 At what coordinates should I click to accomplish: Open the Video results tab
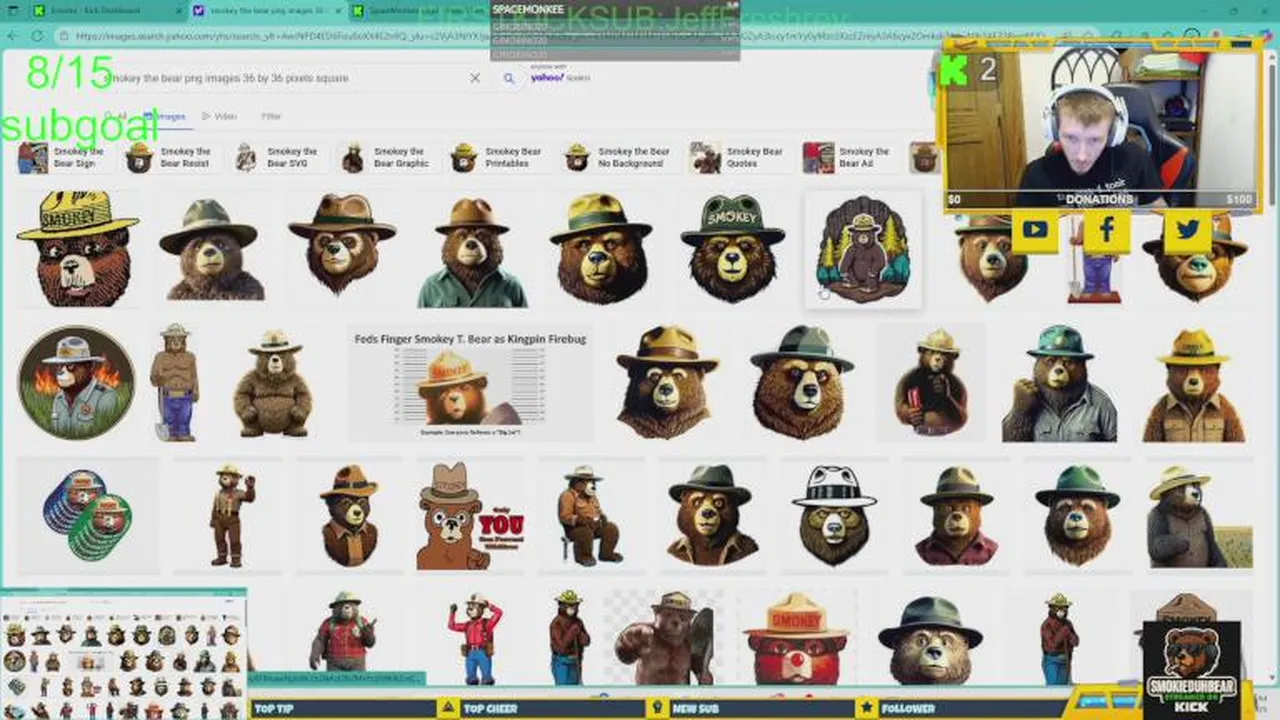pos(220,116)
